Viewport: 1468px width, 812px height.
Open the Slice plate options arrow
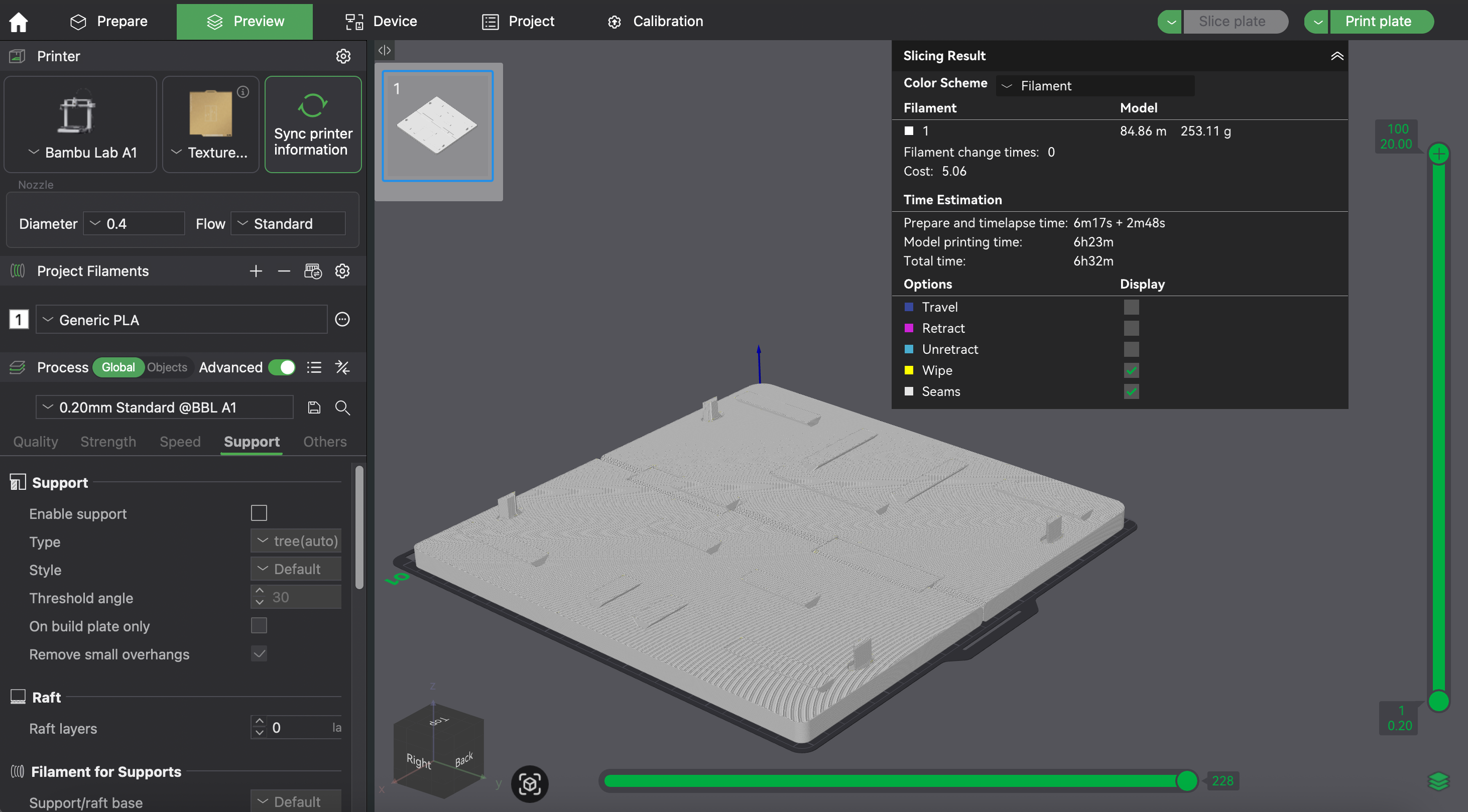click(1170, 22)
